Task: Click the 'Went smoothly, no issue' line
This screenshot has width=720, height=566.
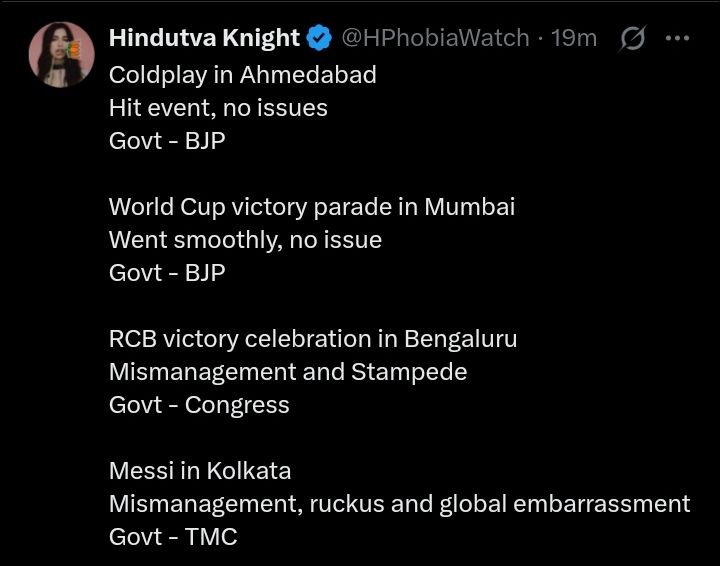Action: (x=245, y=240)
